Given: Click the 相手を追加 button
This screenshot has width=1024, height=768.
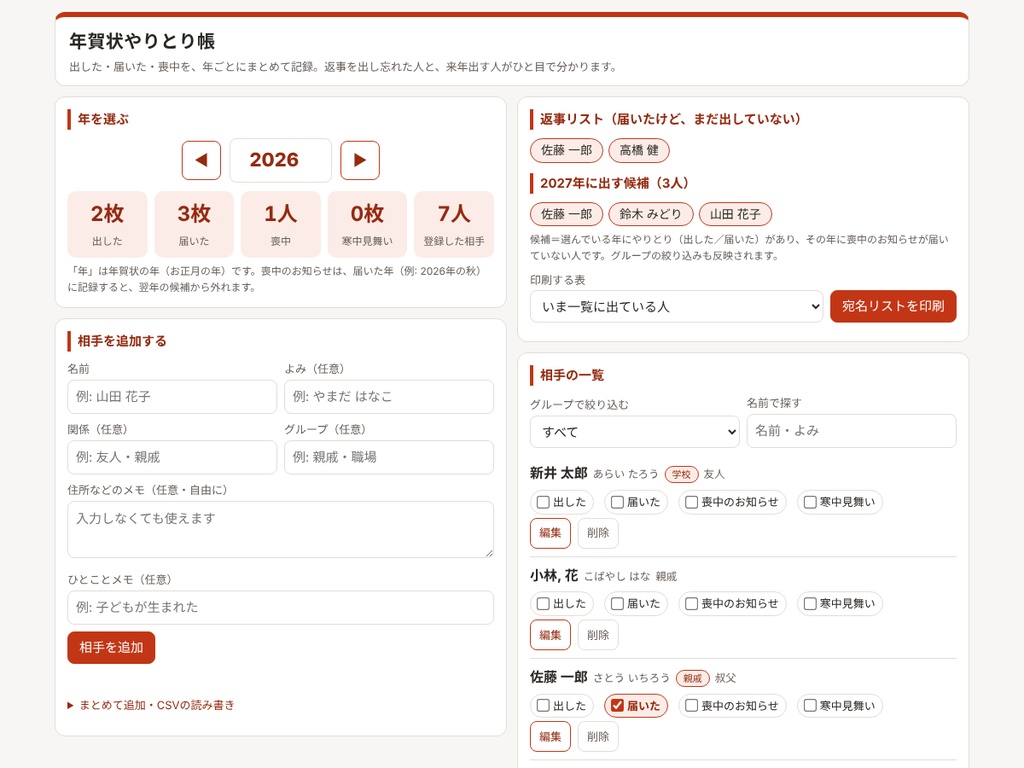Looking at the screenshot, I should coord(111,647).
